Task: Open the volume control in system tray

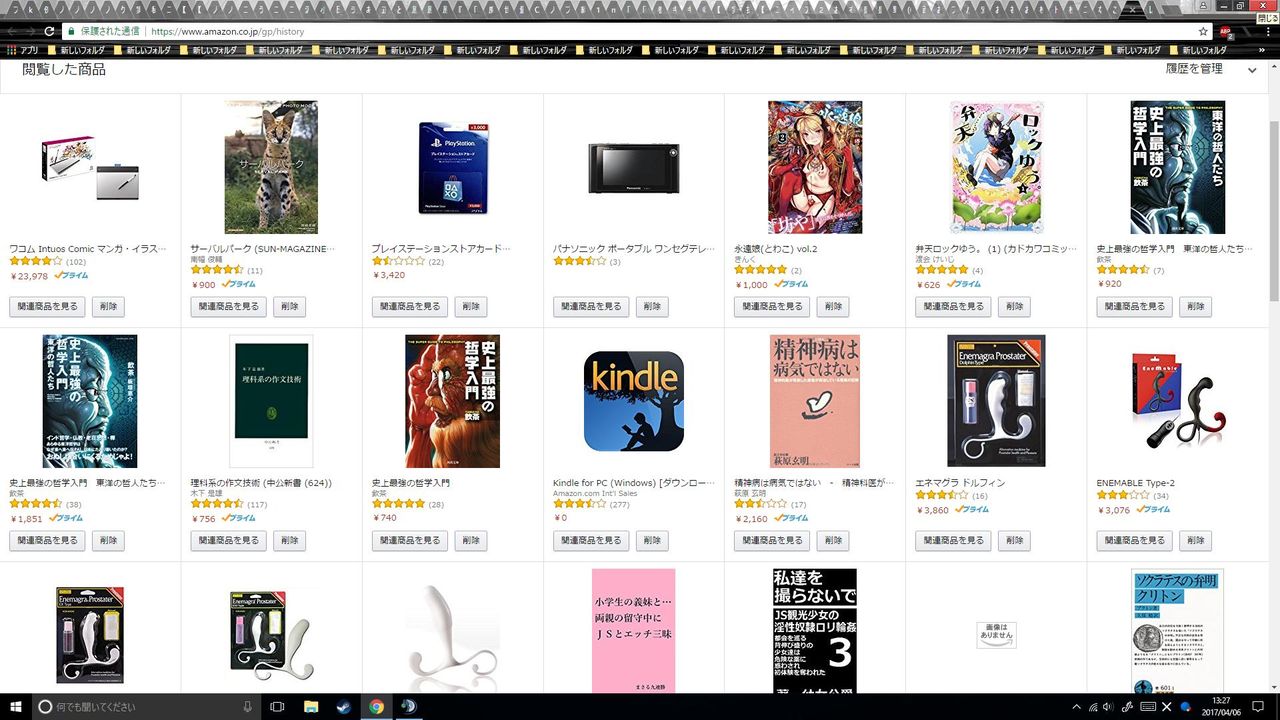Action: (x=1109, y=707)
